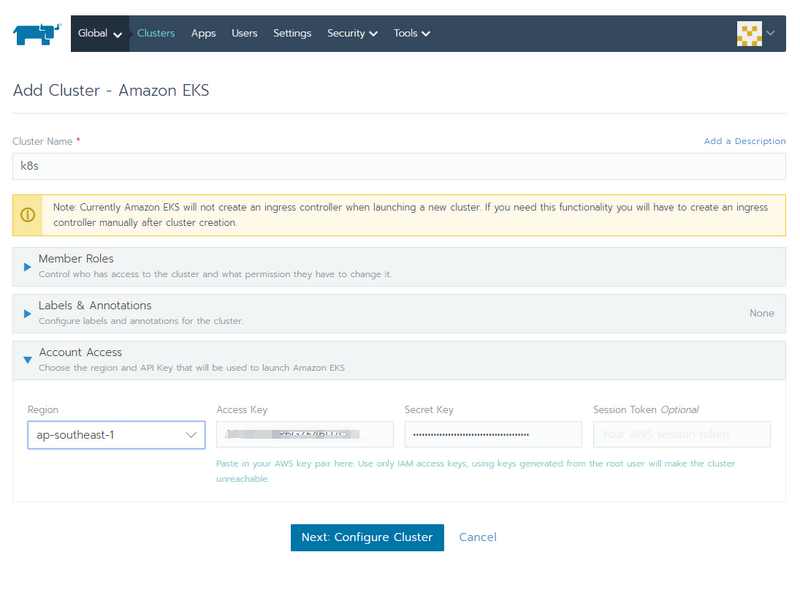Click into the Access Key field
This screenshot has height=601, width=800.
click(x=305, y=434)
